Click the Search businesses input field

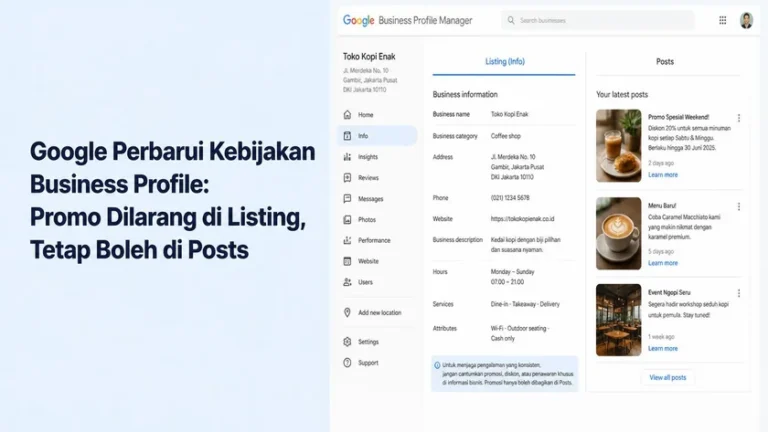[x=598, y=20]
